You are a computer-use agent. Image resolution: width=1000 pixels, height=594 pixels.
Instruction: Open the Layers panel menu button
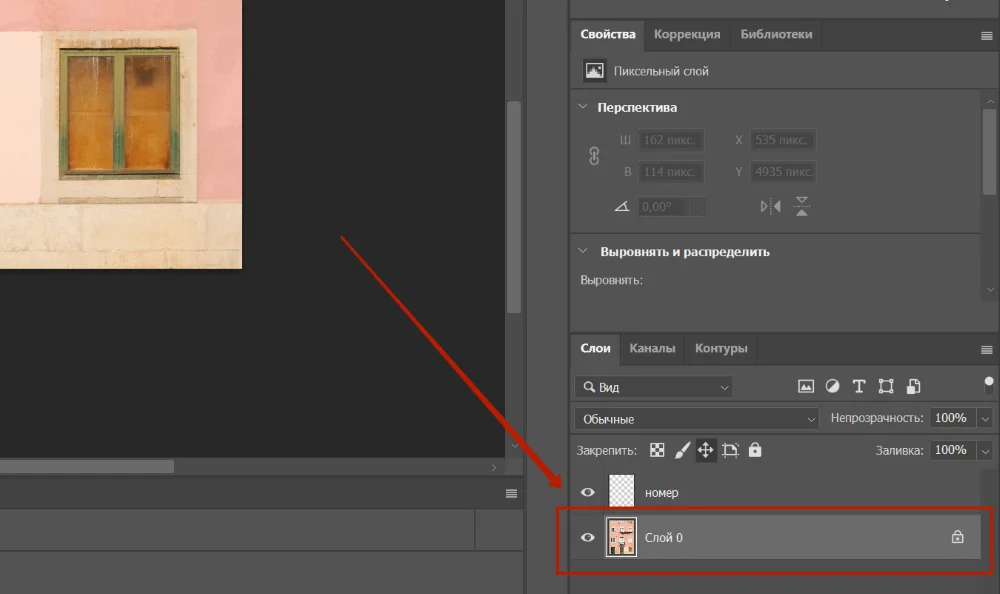point(987,349)
